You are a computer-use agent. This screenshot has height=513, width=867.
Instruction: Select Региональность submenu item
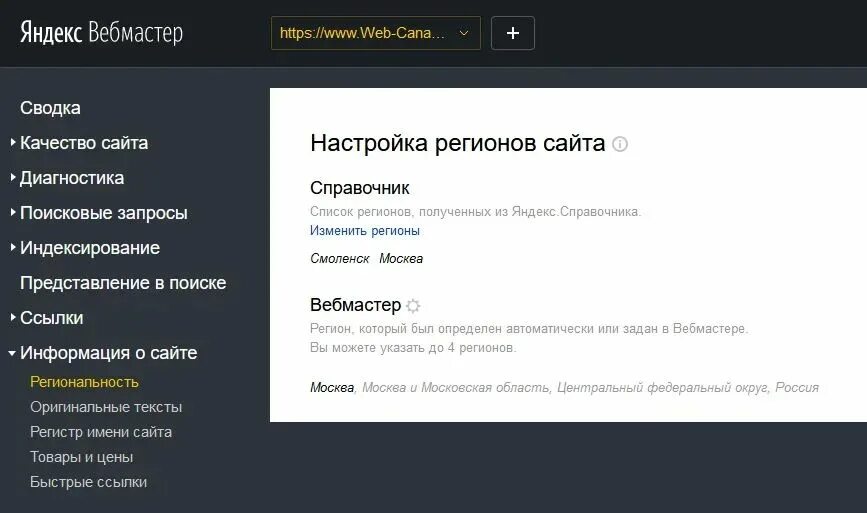pyautogui.click(x=84, y=382)
